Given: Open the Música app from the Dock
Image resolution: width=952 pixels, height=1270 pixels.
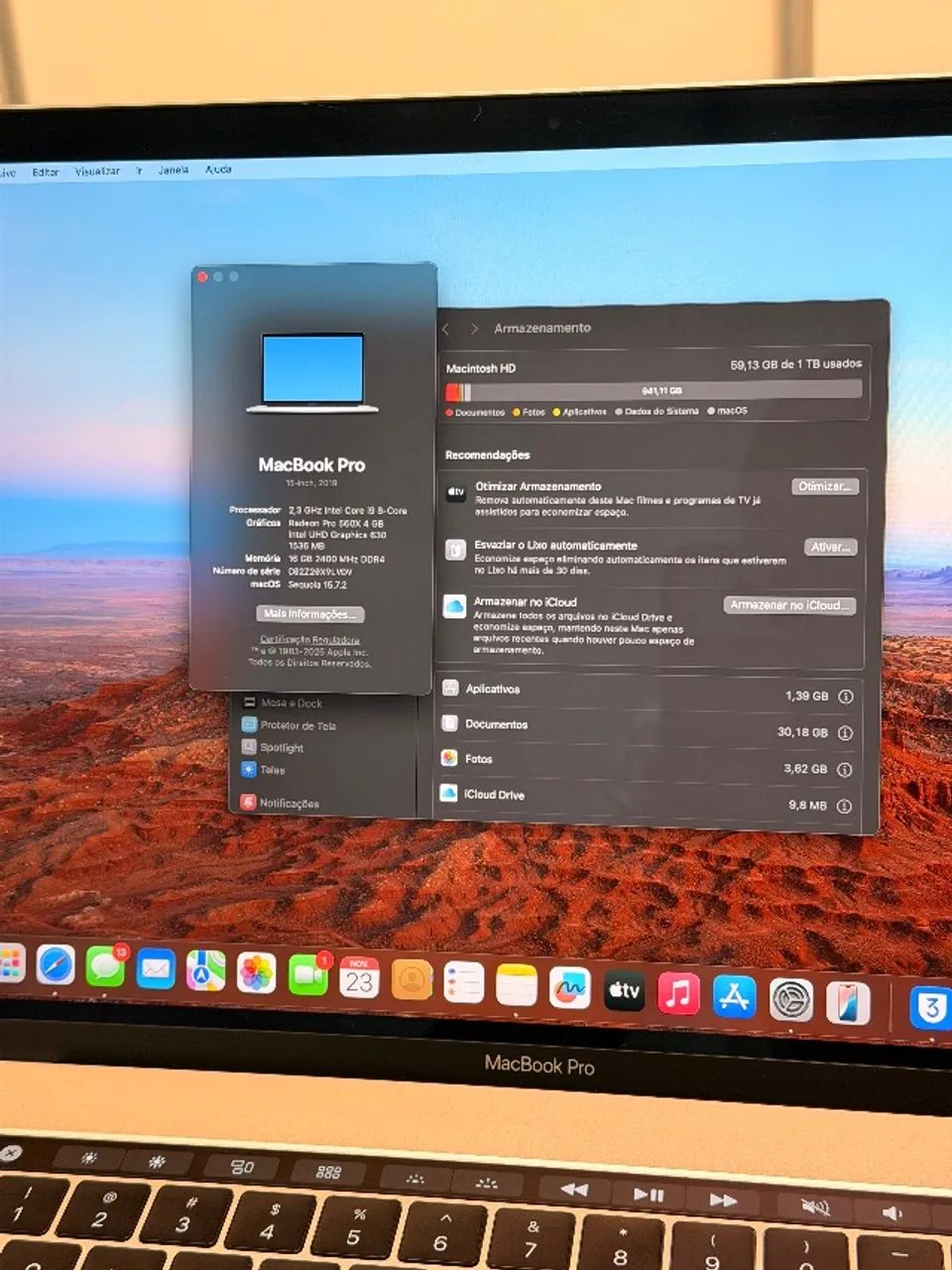Looking at the screenshot, I should [679, 995].
